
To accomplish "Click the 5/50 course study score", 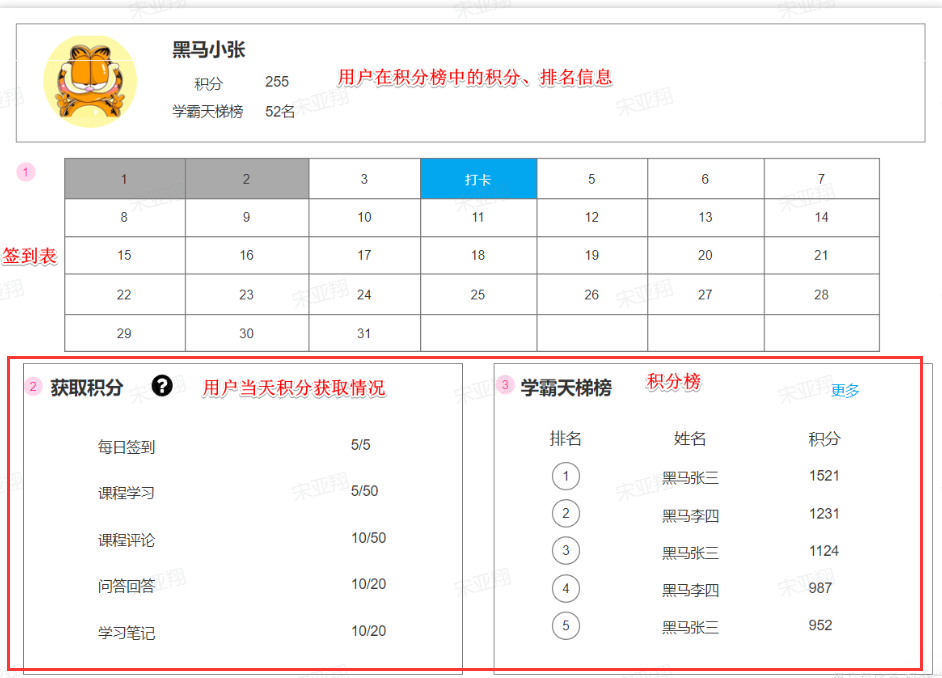I will coord(365,491).
